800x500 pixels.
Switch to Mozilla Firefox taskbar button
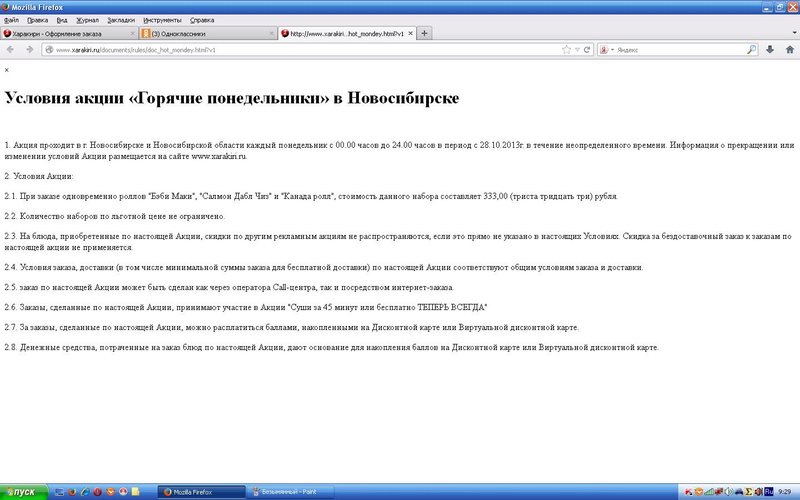point(202,492)
